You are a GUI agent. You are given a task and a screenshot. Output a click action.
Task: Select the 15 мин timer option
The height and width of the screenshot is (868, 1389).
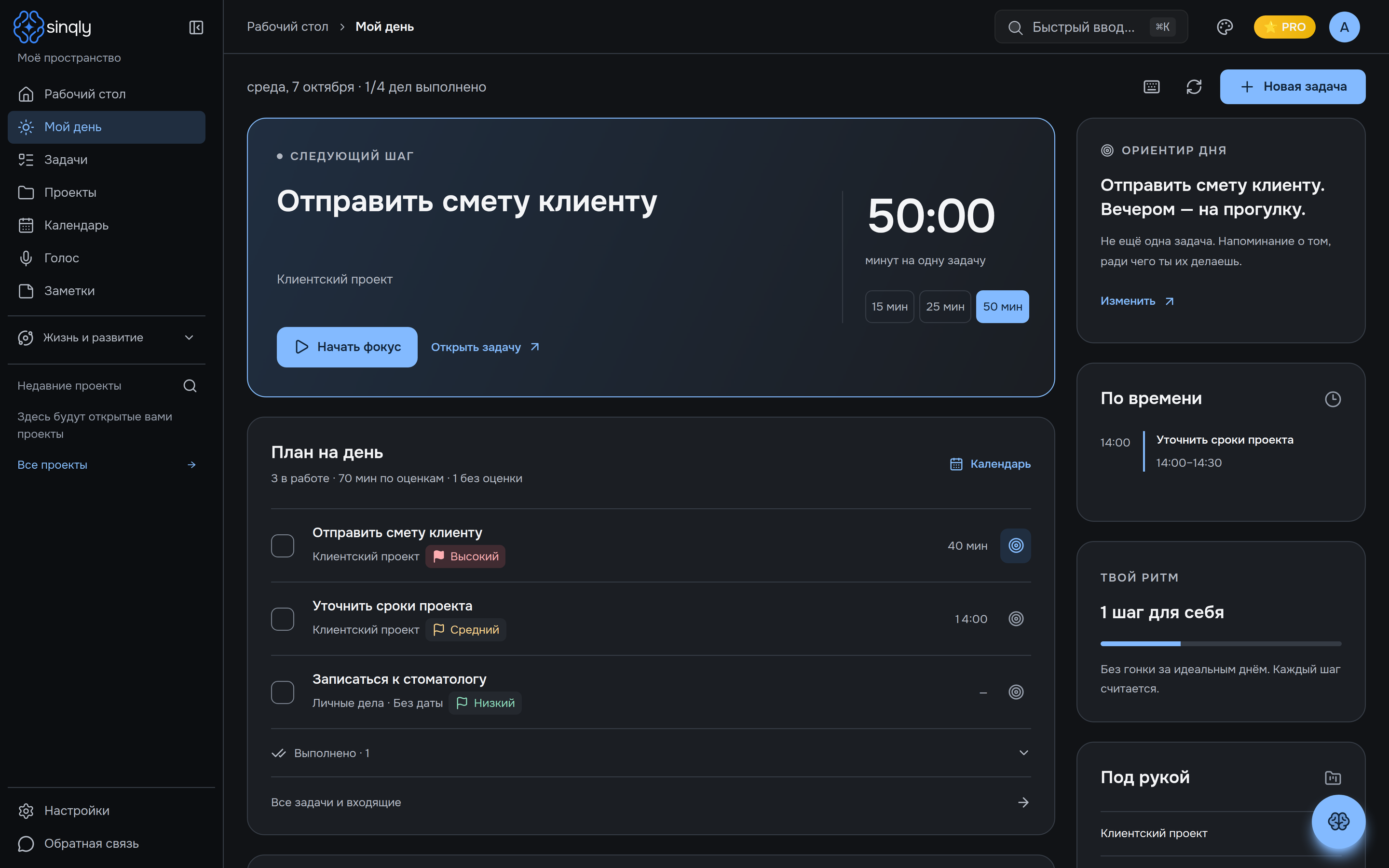890,307
